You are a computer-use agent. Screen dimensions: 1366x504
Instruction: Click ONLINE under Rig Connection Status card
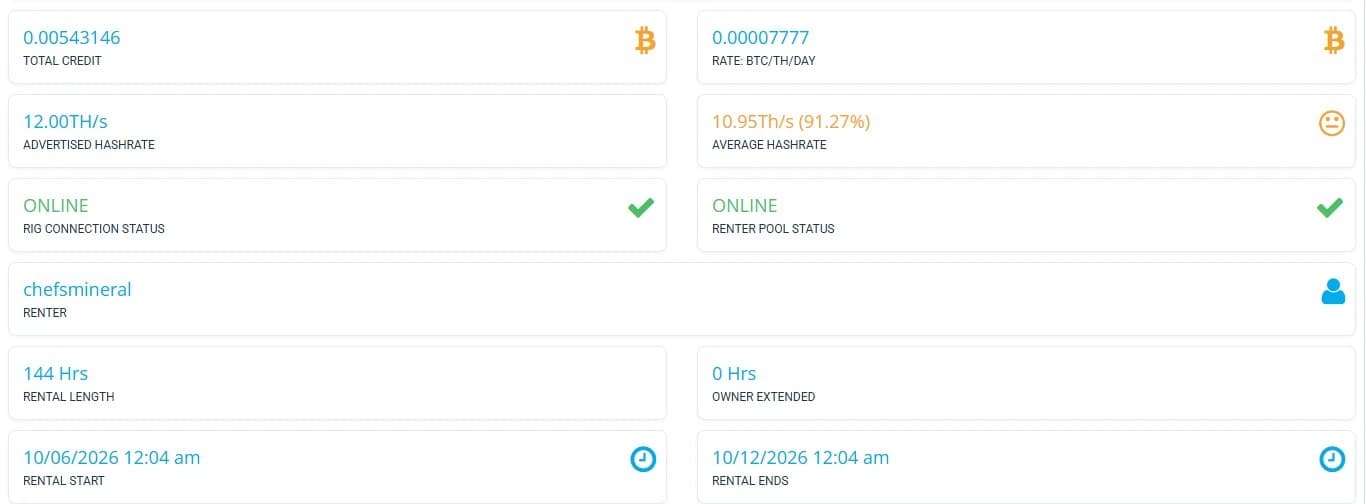[x=56, y=205]
